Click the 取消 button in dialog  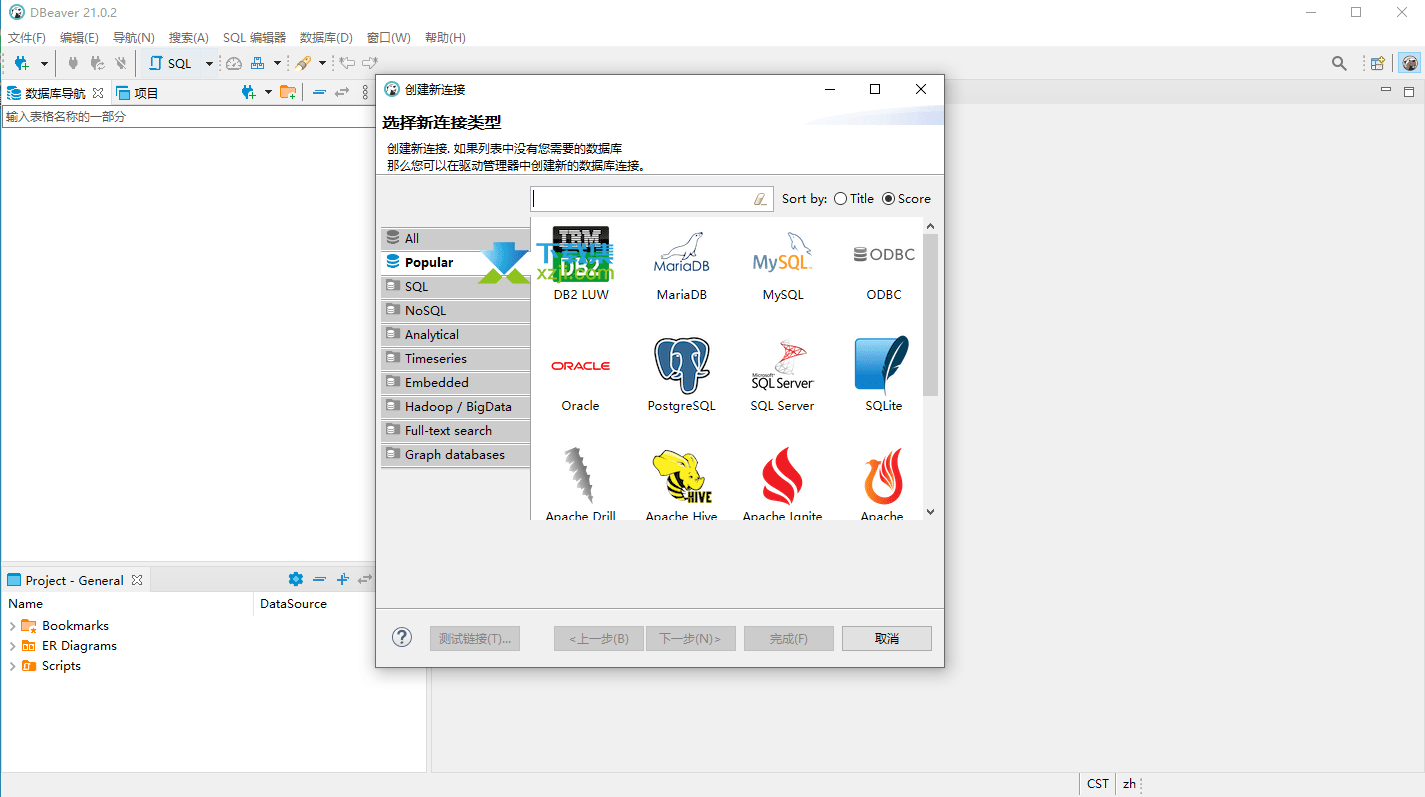point(887,638)
